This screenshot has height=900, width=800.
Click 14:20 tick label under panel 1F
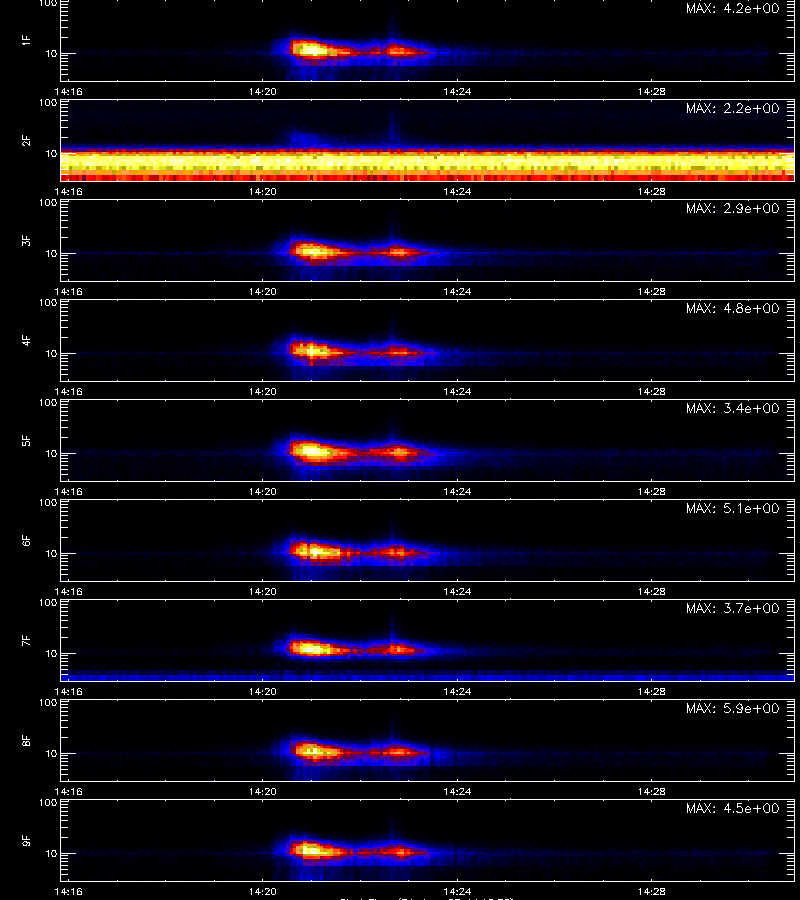click(x=262, y=91)
